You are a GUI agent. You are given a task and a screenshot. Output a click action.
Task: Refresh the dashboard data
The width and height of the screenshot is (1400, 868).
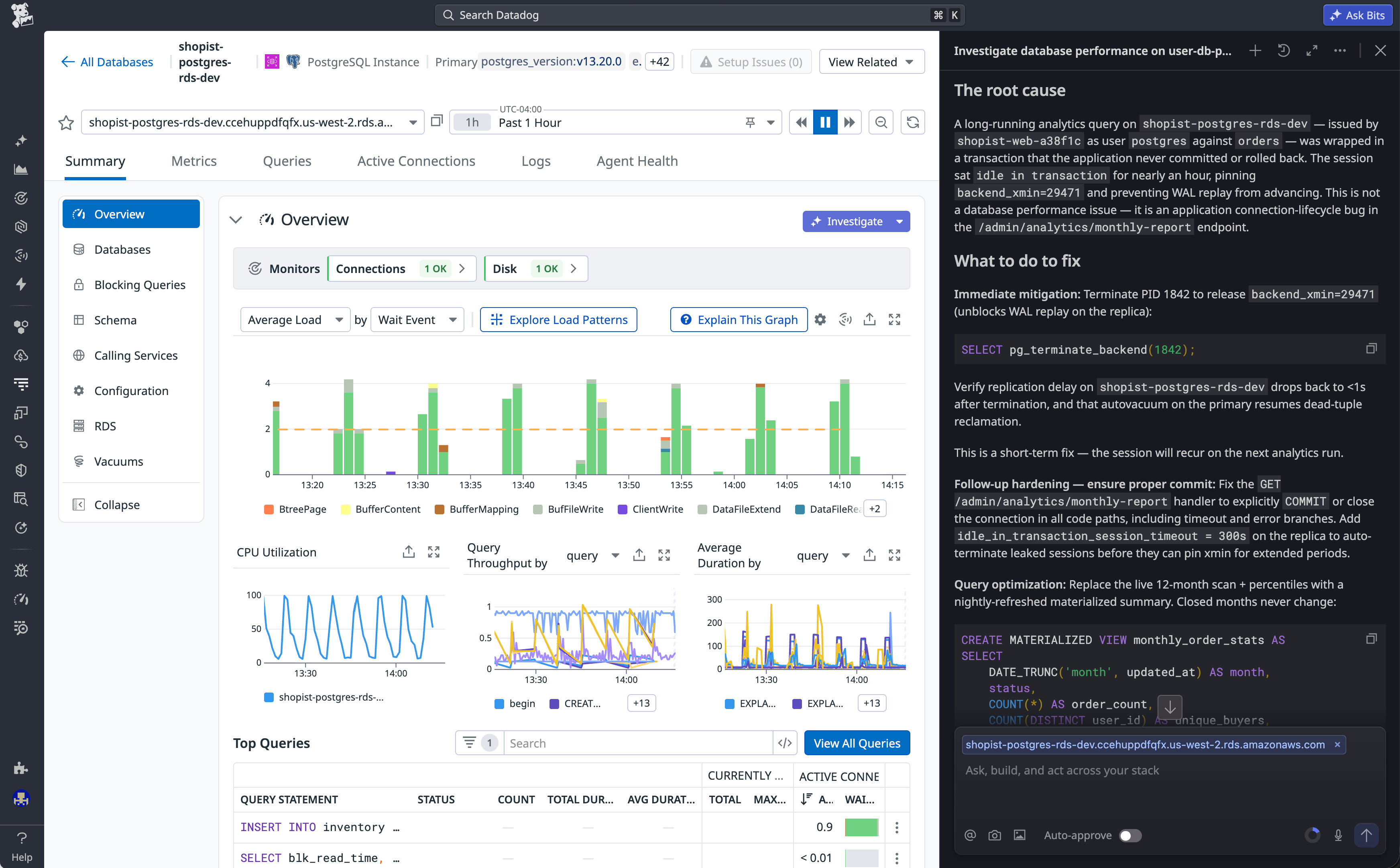pos(912,122)
